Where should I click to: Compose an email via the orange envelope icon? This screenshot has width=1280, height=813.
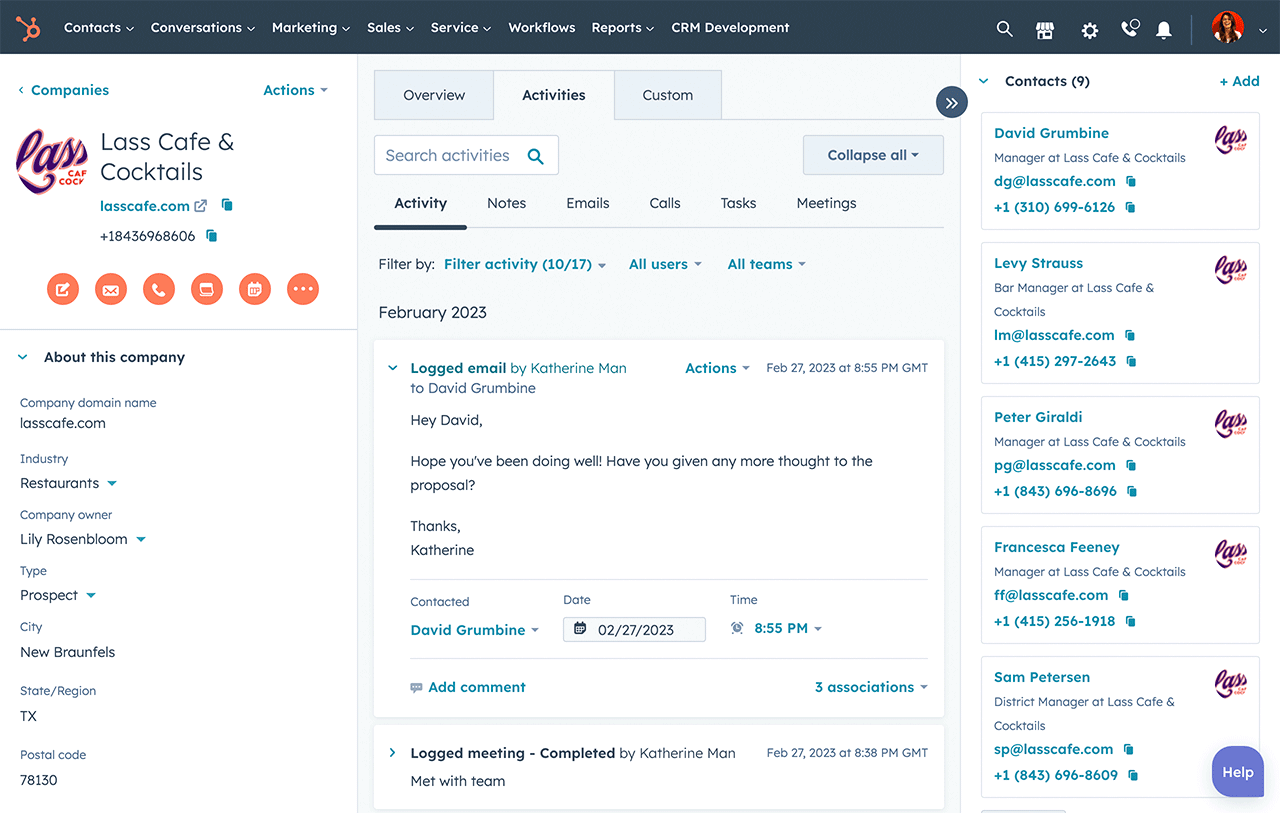[x=110, y=289]
